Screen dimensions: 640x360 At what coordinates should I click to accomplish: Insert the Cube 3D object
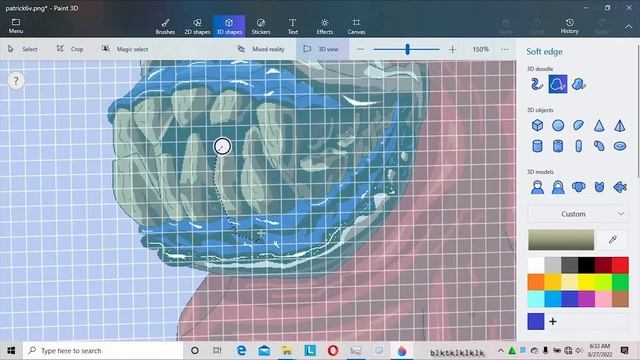coord(537,125)
